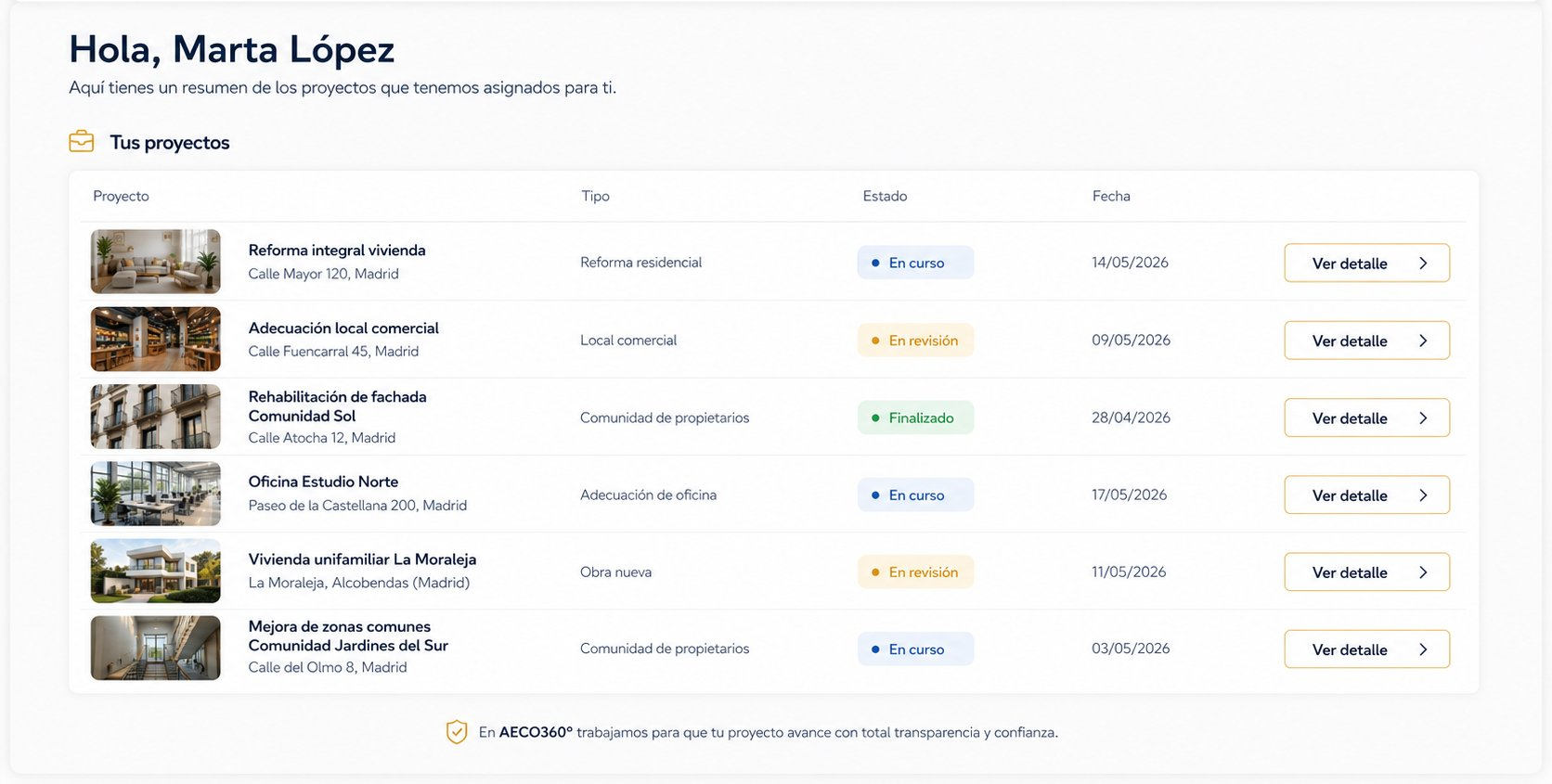Click the Reforma residencial type cell
Image resolution: width=1552 pixels, height=784 pixels.
pos(640,263)
